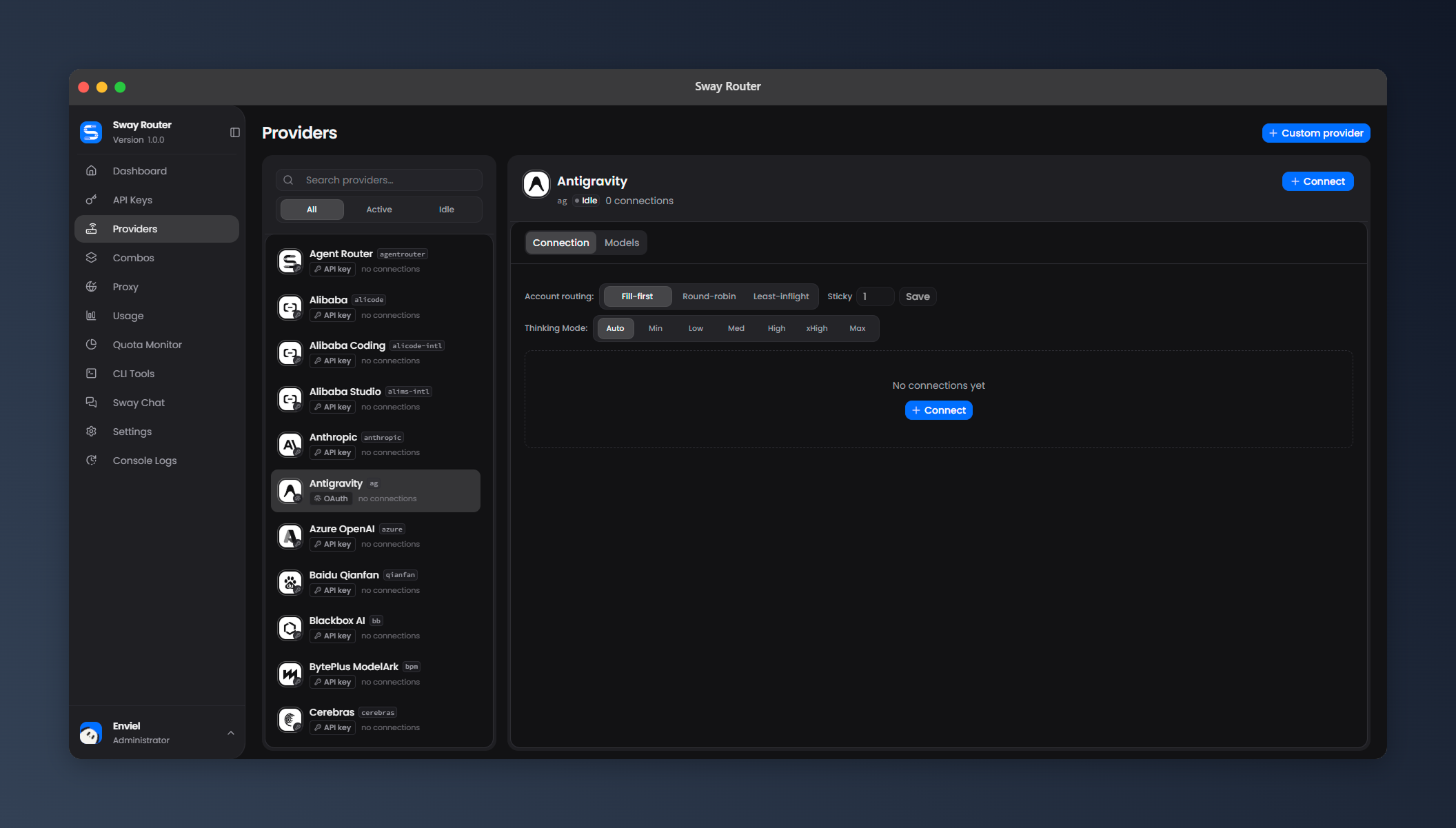Screen dimensions: 1456x828
Task: Select the Antigravity provider row
Action: tap(376, 491)
